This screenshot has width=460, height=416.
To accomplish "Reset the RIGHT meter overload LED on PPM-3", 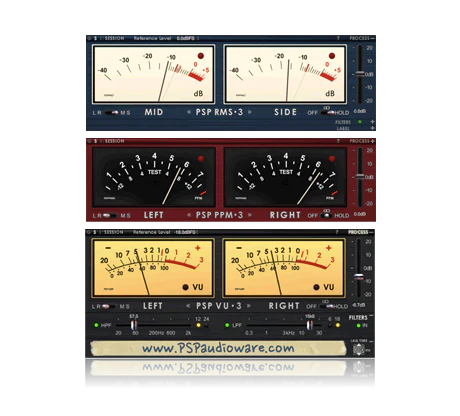I will (x=332, y=159).
